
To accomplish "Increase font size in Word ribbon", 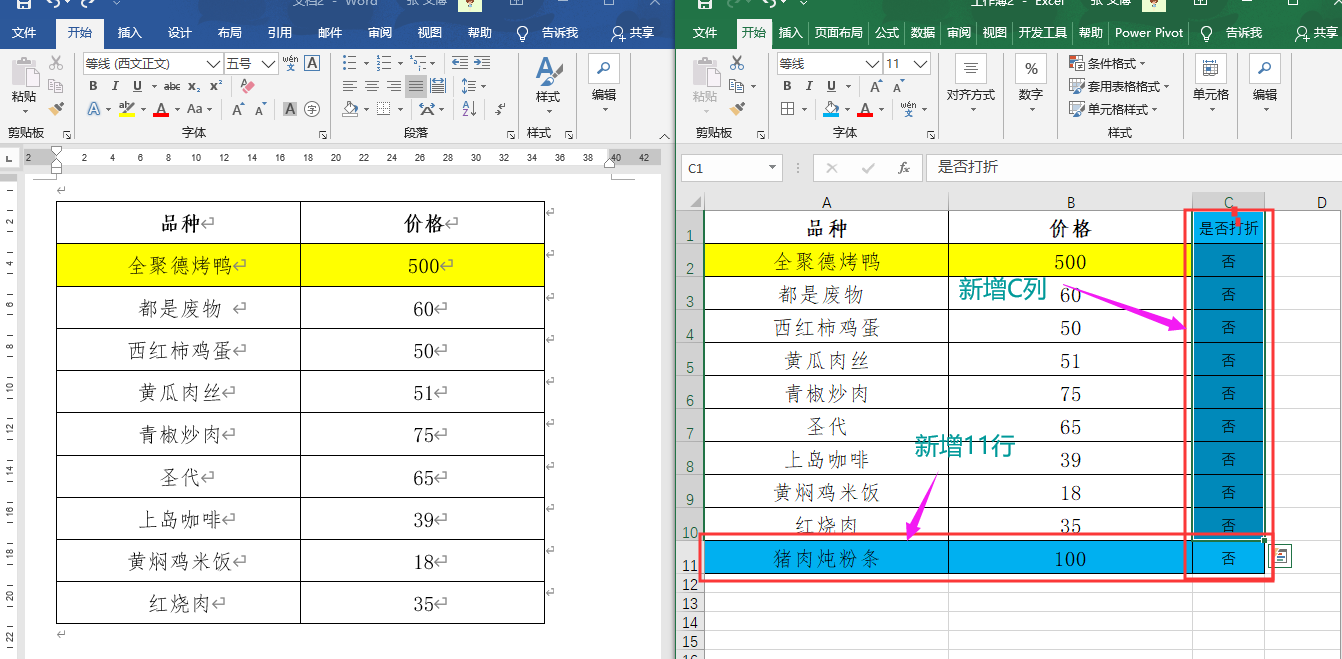I will [x=238, y=110].
